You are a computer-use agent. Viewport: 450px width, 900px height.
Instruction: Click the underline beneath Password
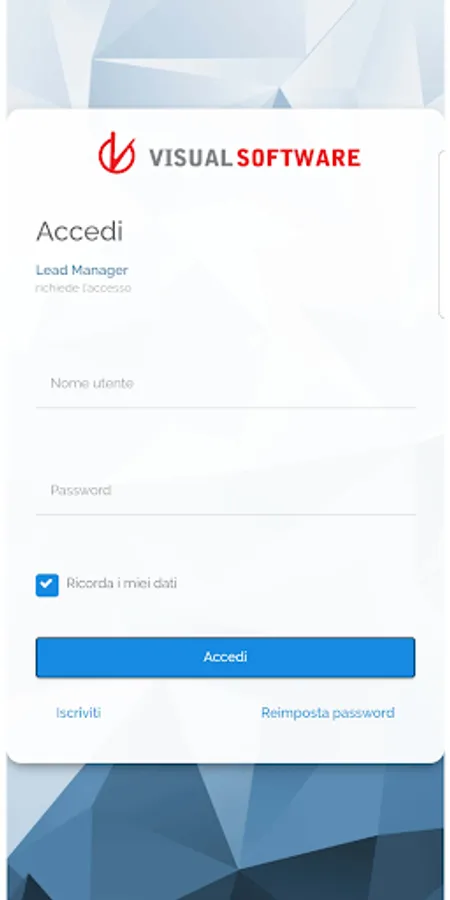pyautogui.click(x=226, y=515)
